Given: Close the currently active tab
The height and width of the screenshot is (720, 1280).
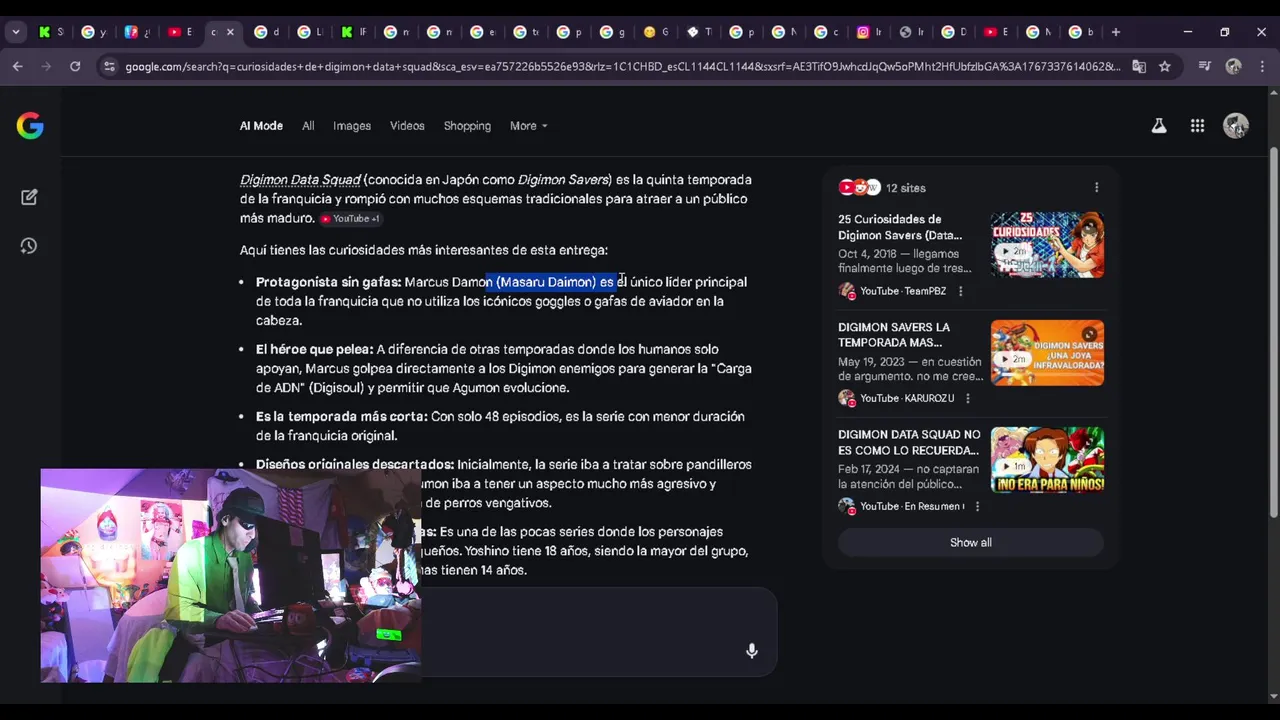Looking at the screenshot, I should (x=230, y=32).
